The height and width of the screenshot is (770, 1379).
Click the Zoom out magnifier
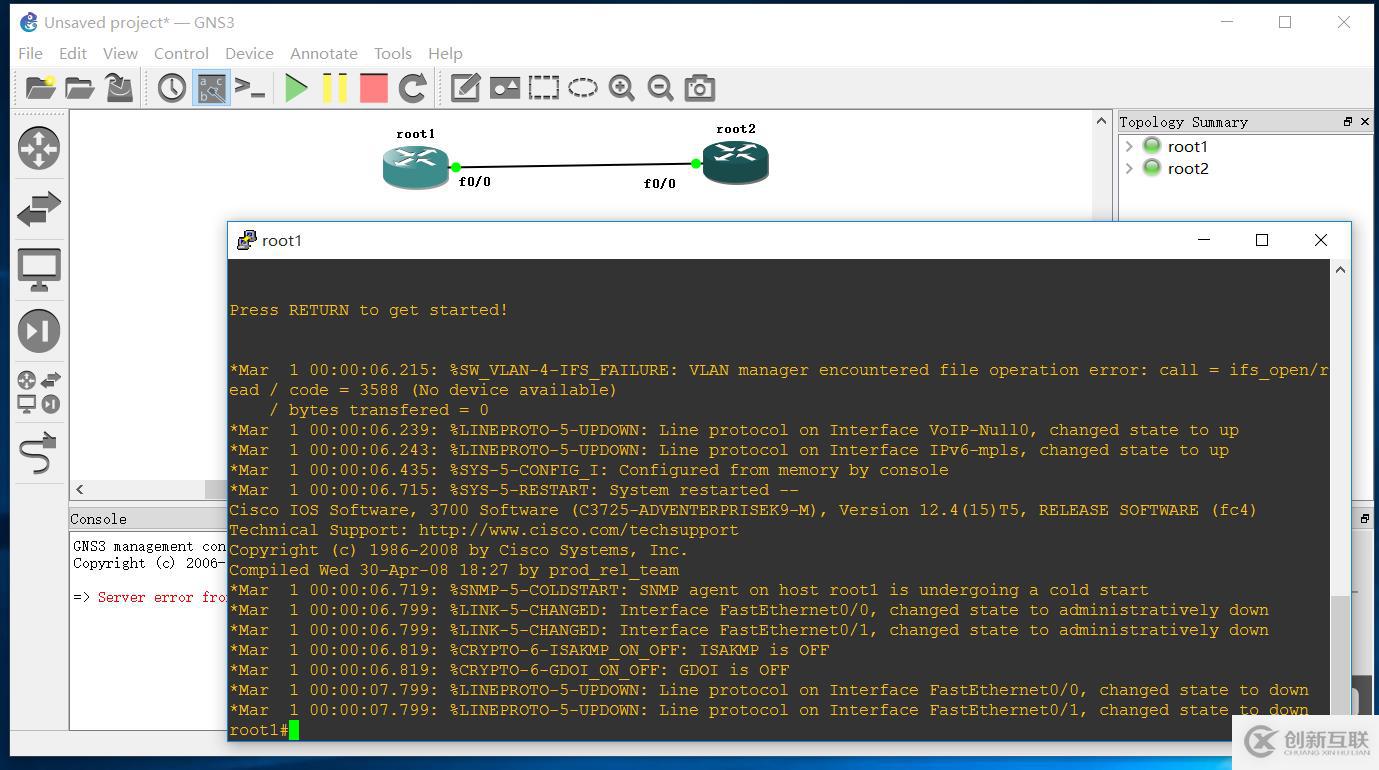(660, 88)
